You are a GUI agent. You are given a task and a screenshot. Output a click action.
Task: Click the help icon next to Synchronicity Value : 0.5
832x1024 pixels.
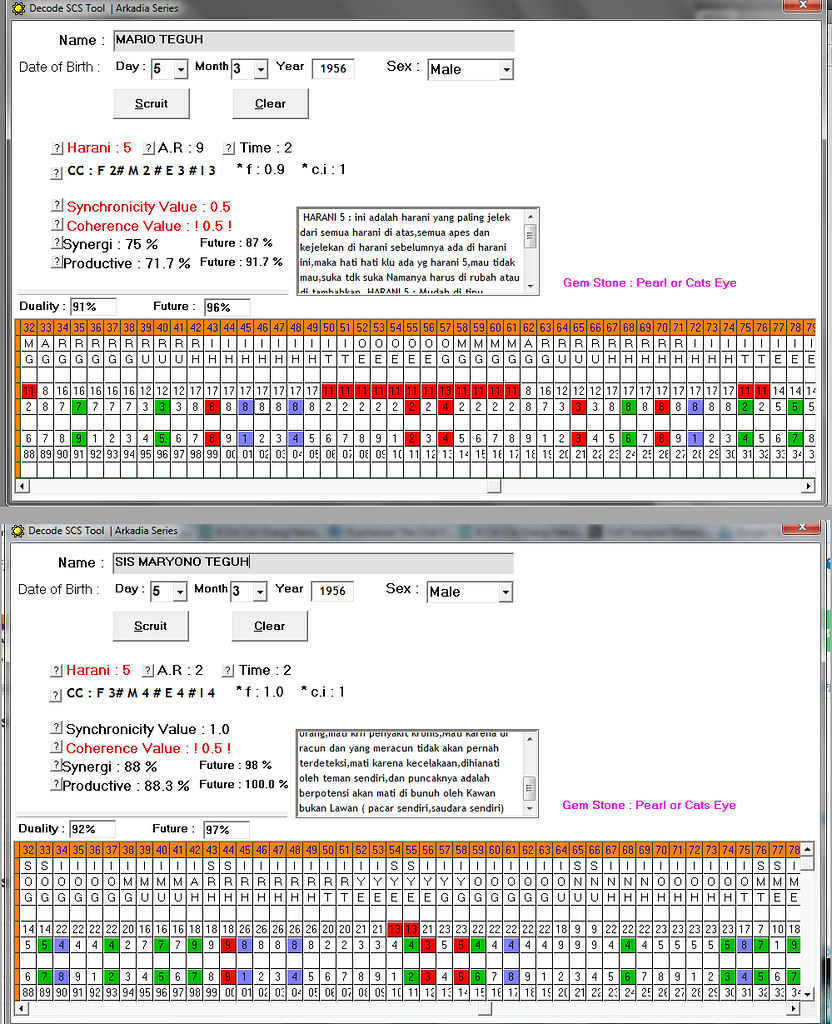click(57, 206)
